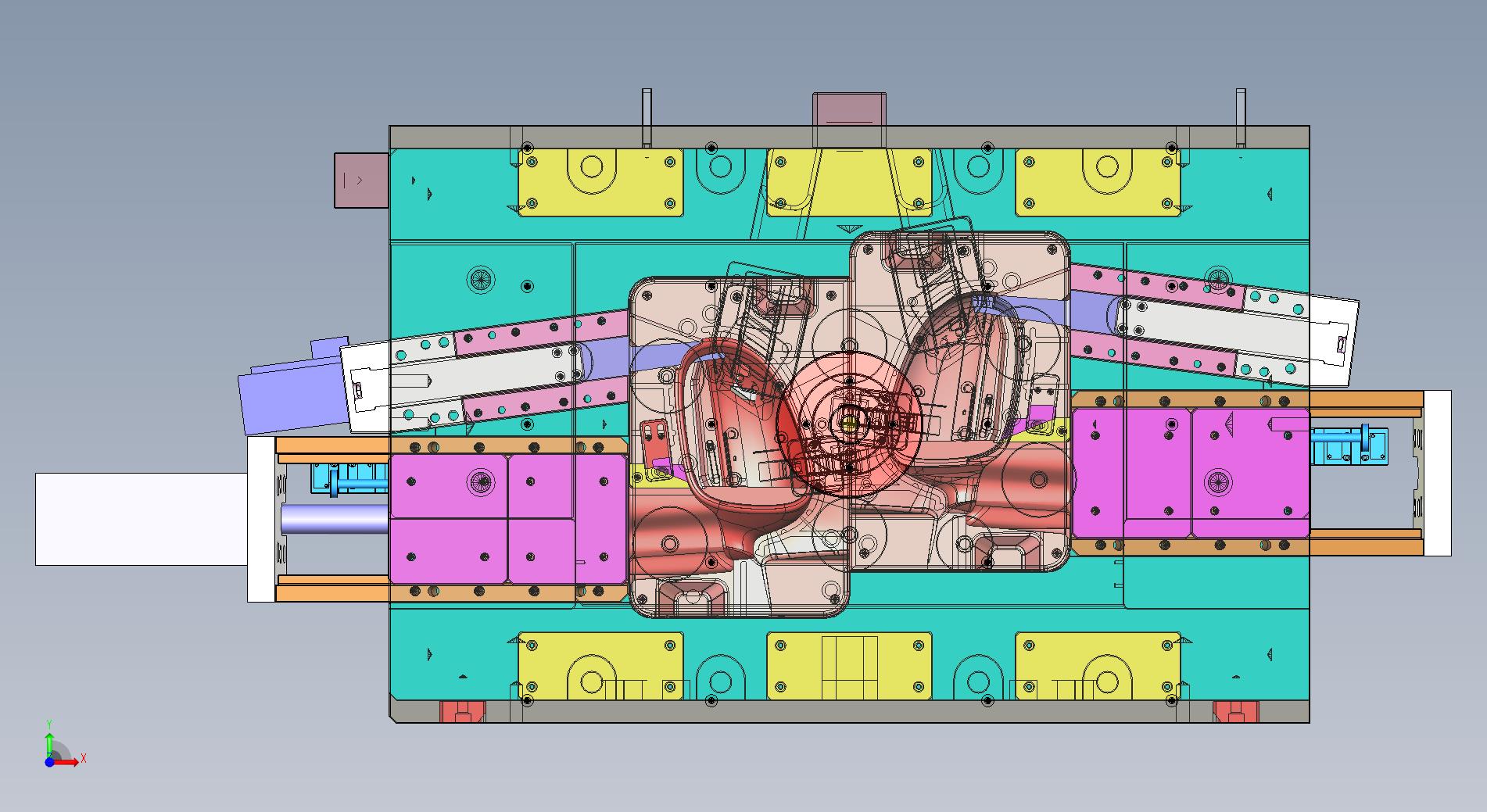Select the mauve block on mold's left edge

(360, 181)
